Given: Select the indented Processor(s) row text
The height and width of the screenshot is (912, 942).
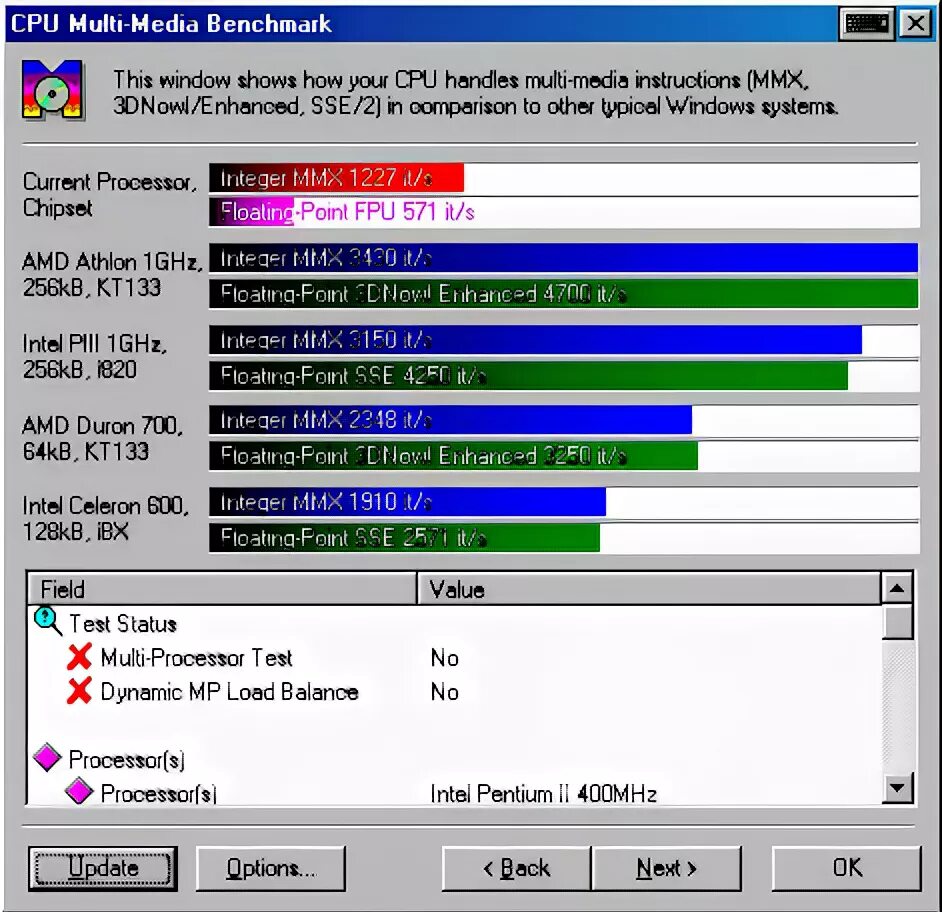Looking at the screenshot, I should point(159,794).
